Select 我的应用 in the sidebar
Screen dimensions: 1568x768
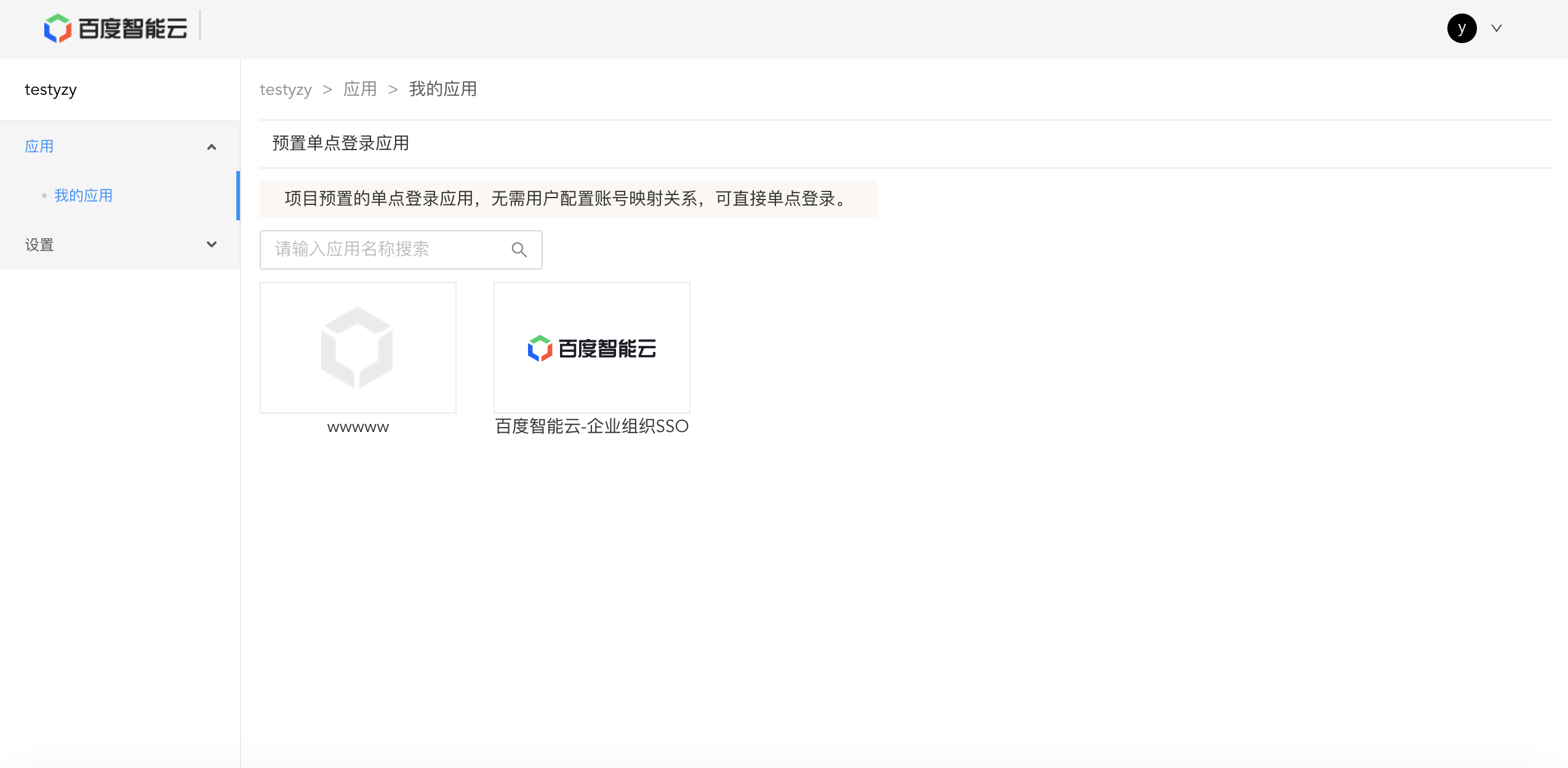coord(83,196)
